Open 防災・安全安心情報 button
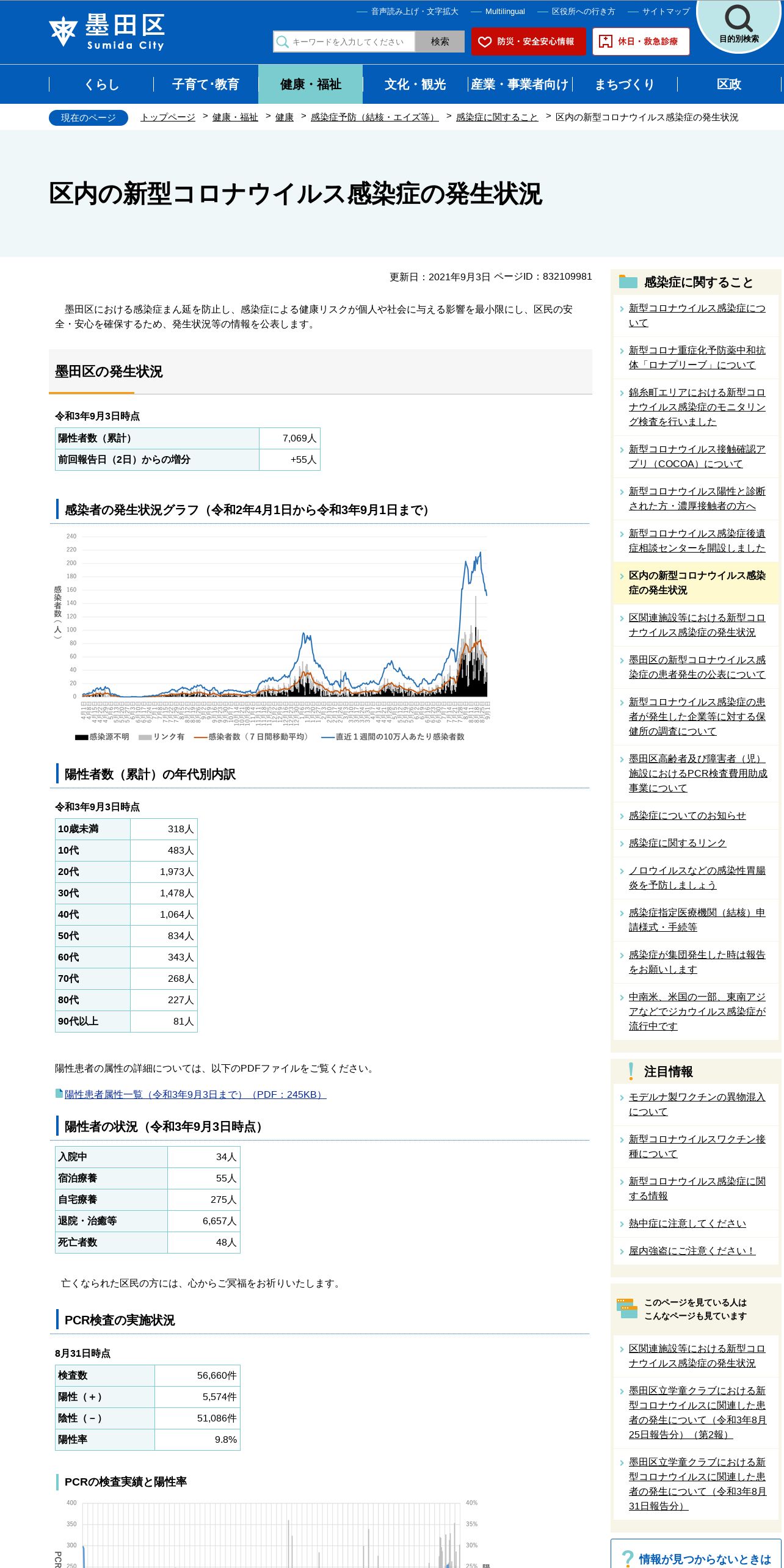Viewport: 784px width, 1568px height. click(528, 42)
